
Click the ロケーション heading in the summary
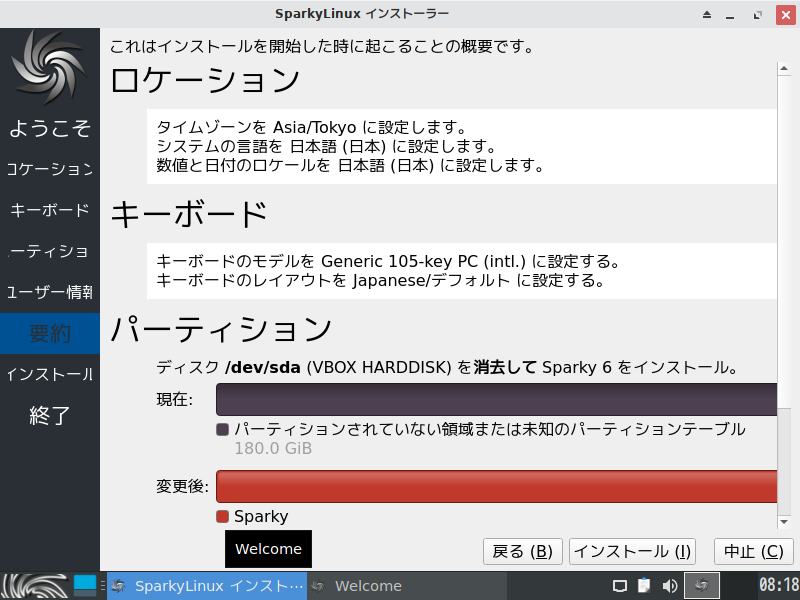tap(205, 81)
